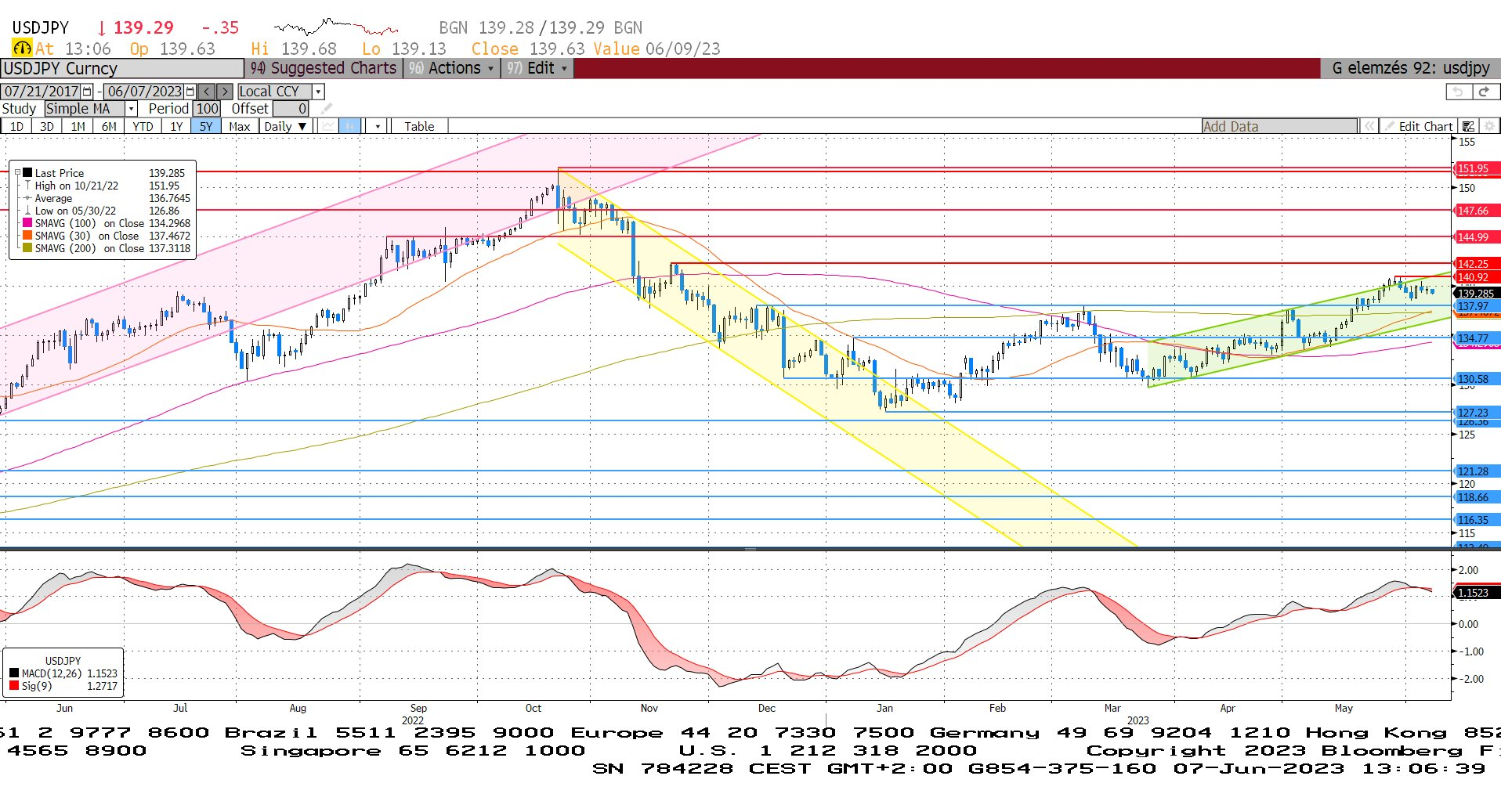Click the Offset value field

291,109
